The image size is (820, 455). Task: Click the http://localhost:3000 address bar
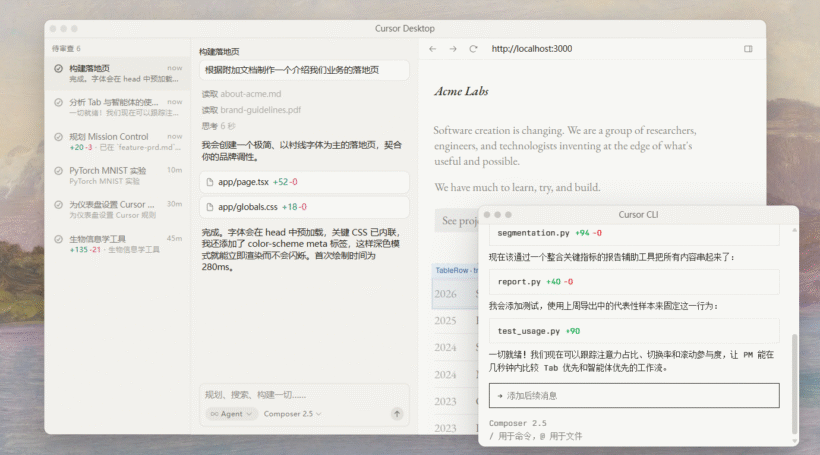[x=531, y=49]
